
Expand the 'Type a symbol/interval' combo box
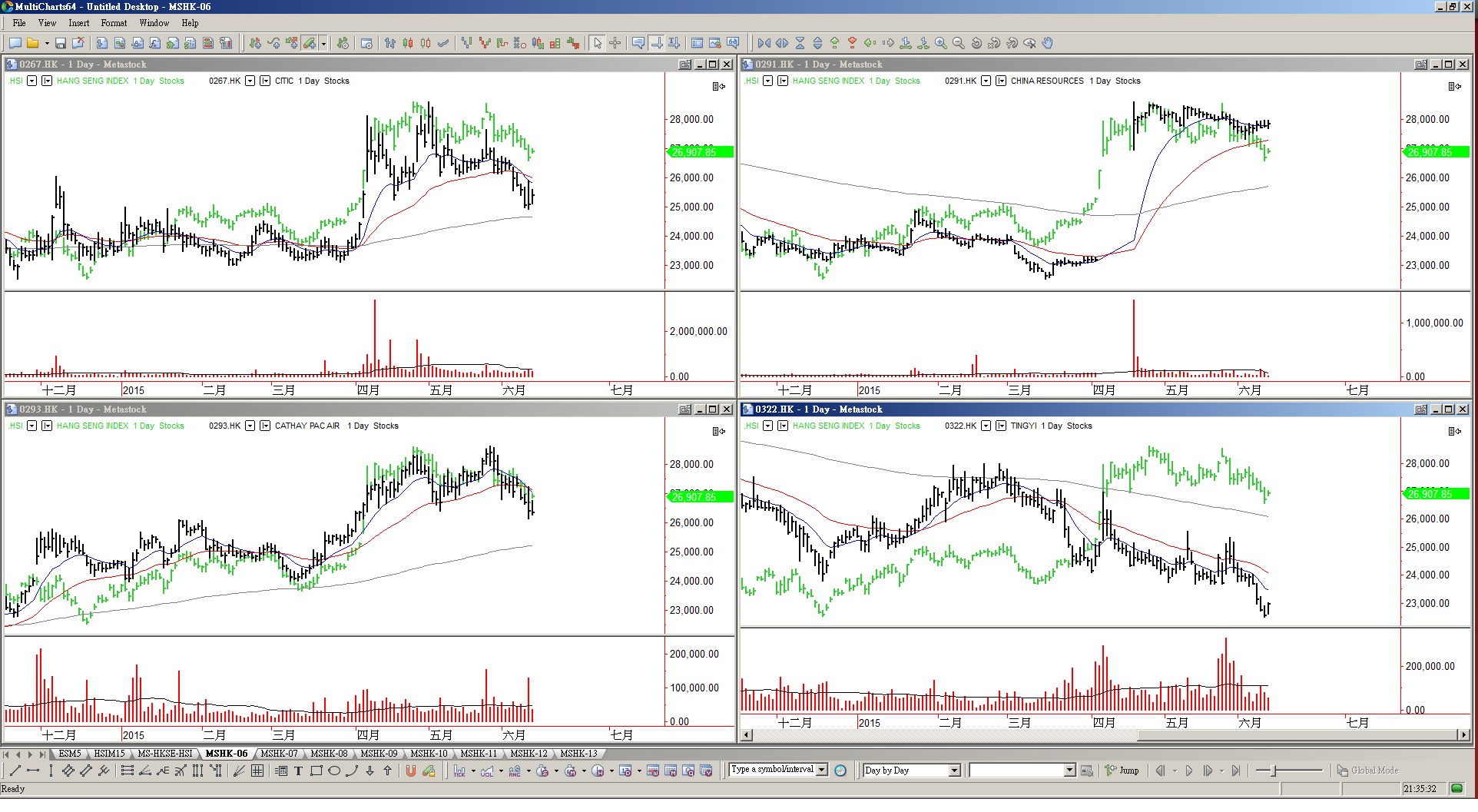pos(822,770)
